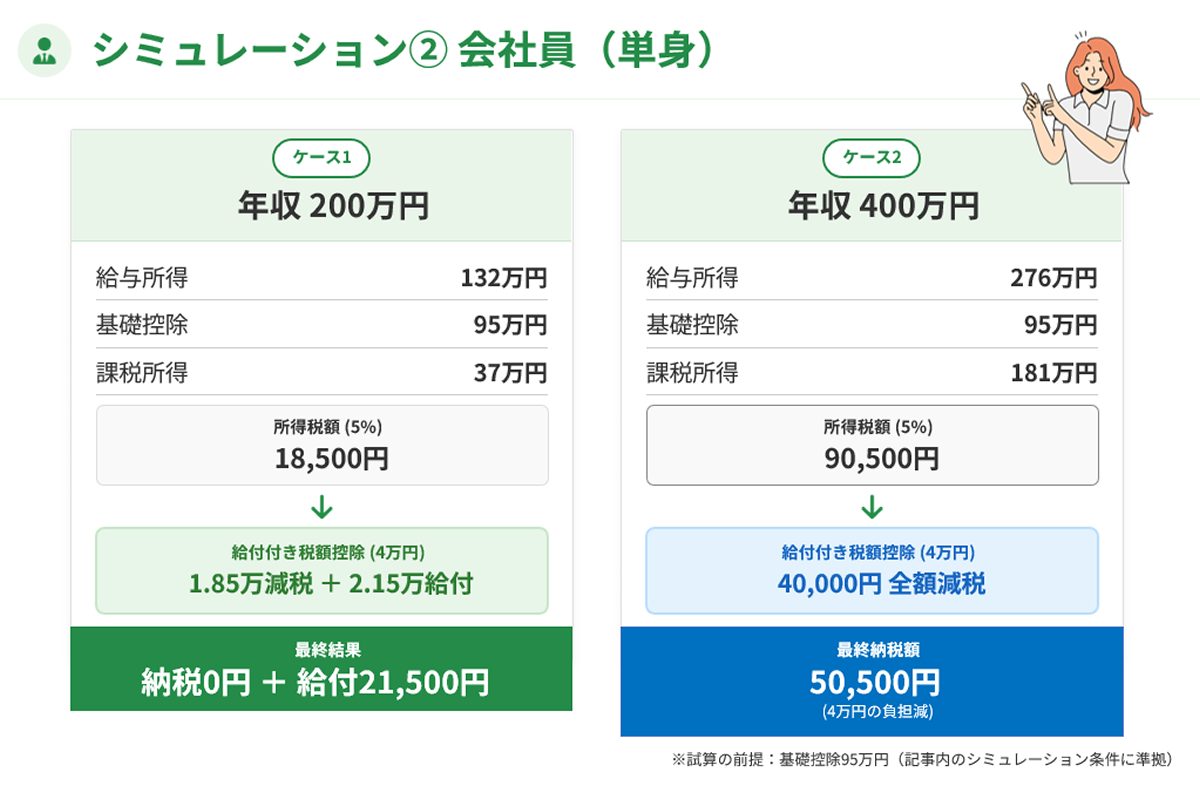This screenshot has height=786, width=1200.
Task: Select the ケース2 pill badge
Action: pyautogui.click(x=871, y=158)
